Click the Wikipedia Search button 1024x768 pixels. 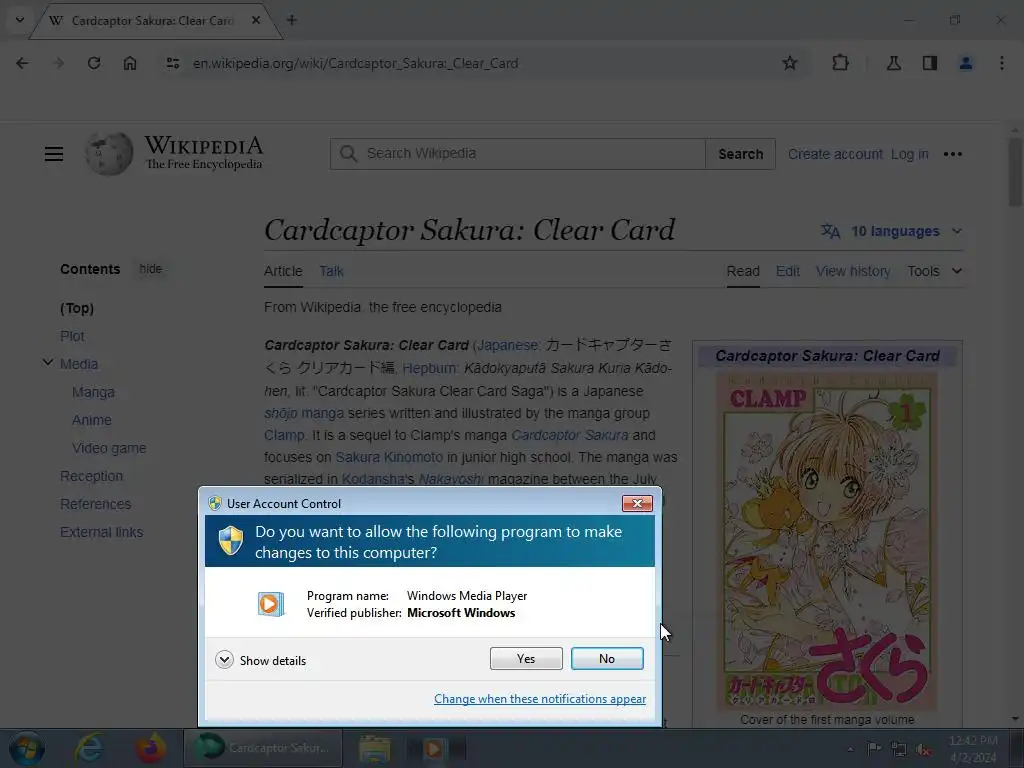[x=741, y=154]
